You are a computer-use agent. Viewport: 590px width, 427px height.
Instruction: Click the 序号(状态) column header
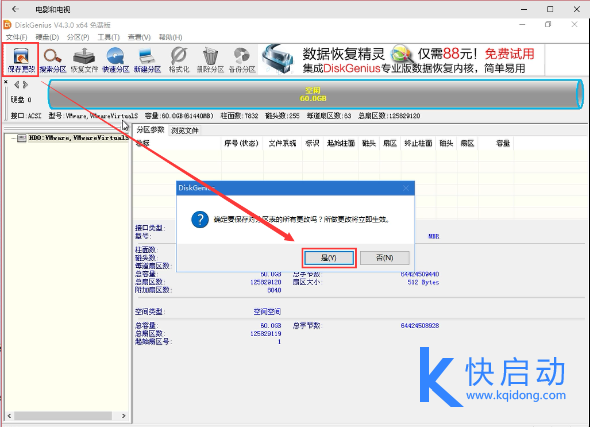241,143
